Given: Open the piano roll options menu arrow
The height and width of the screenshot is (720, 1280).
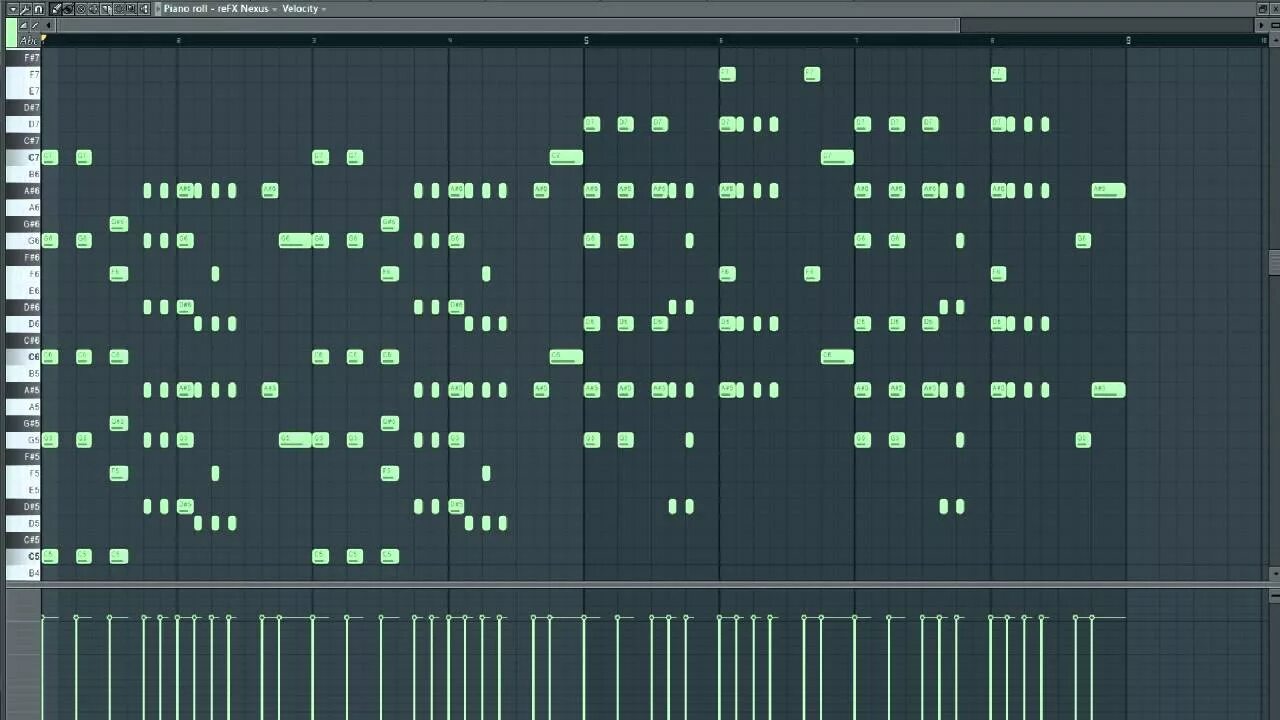Looking at the screenshot, I should 12,9.
